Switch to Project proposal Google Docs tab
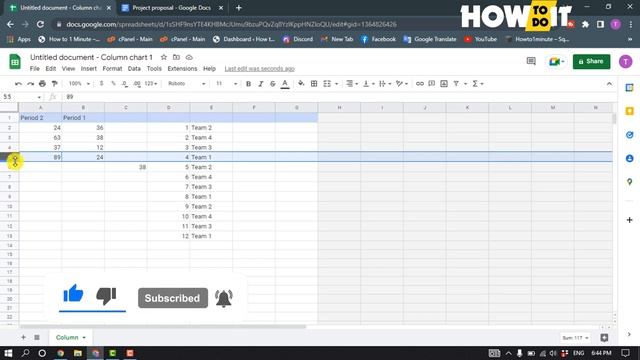This screenshot has height=360, width=640. [171, 8]
